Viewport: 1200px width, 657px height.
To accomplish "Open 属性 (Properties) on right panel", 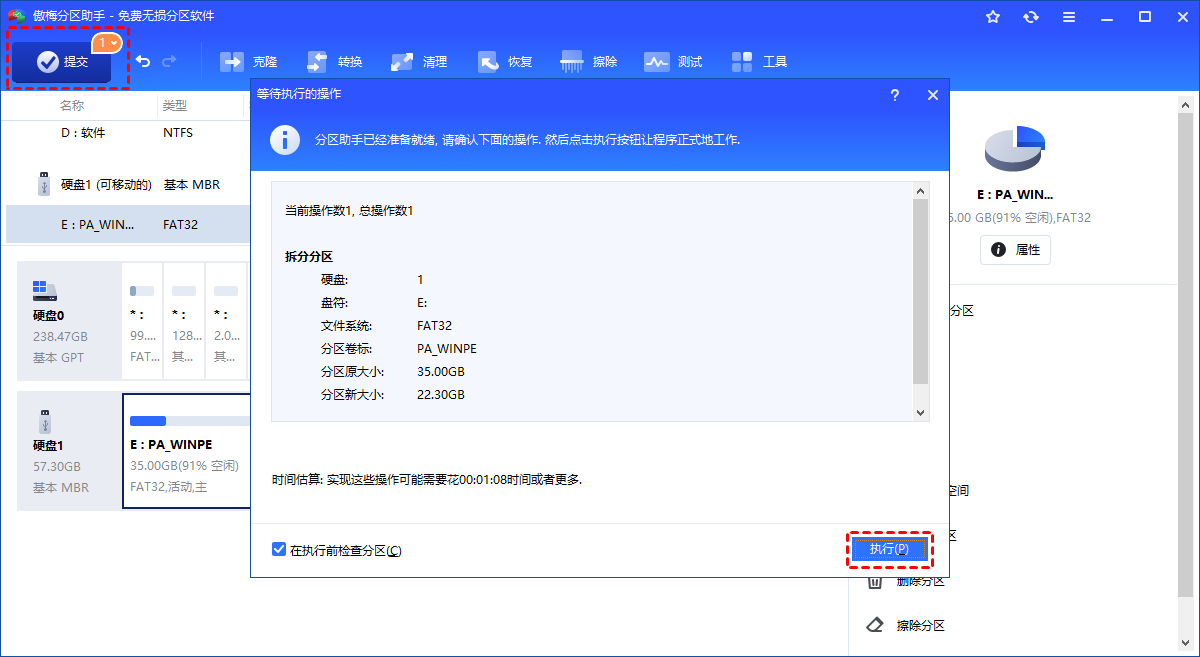I will pyautogui.click(x=1015, y=250).
